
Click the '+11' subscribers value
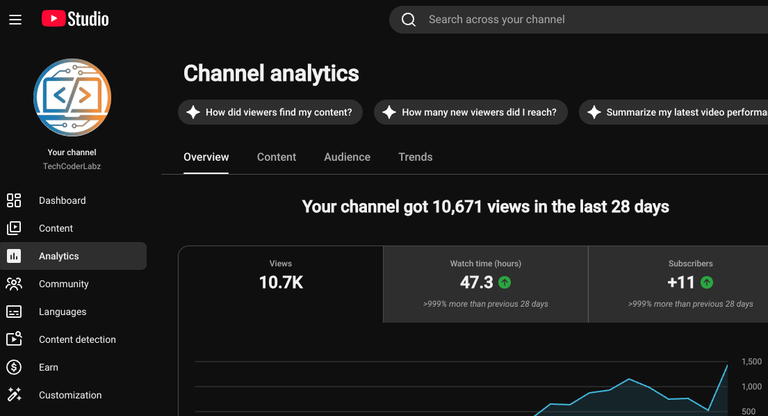681,283
